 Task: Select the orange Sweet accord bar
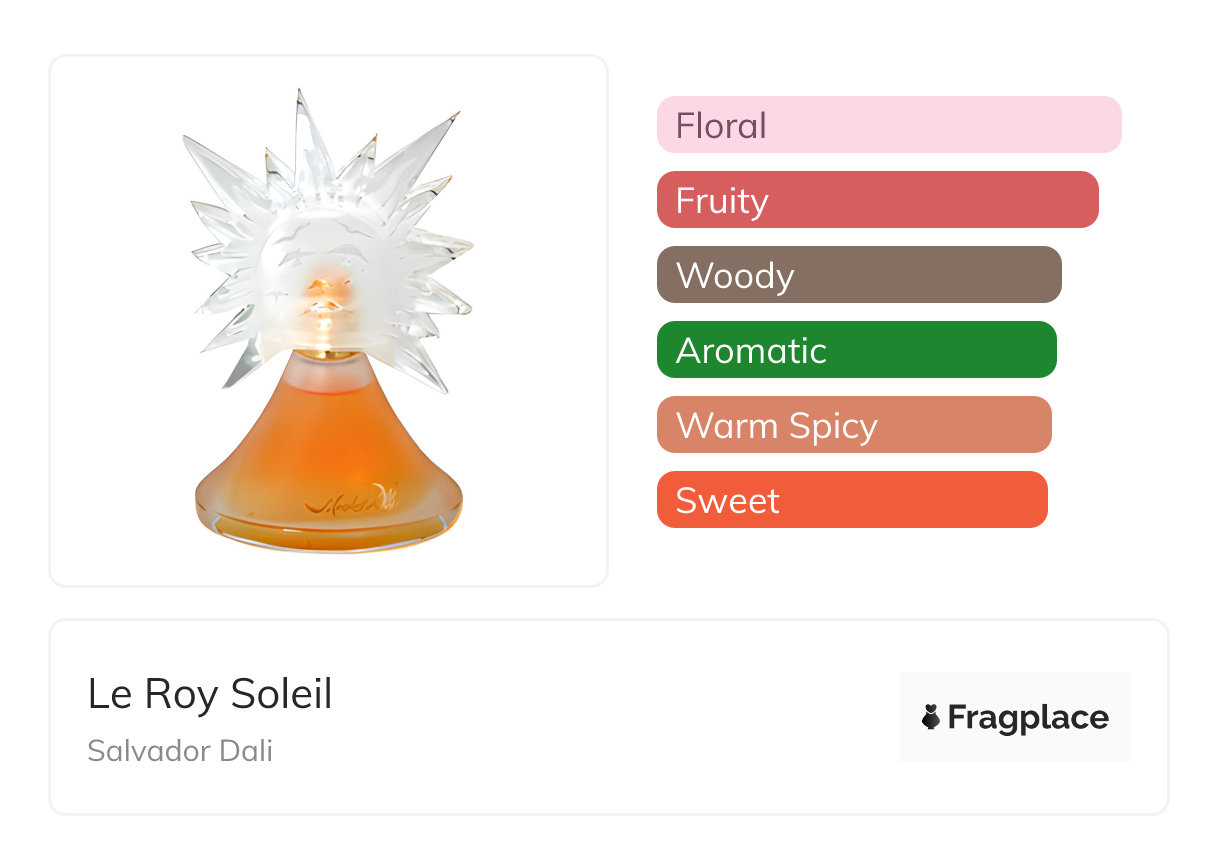point(852,500)
